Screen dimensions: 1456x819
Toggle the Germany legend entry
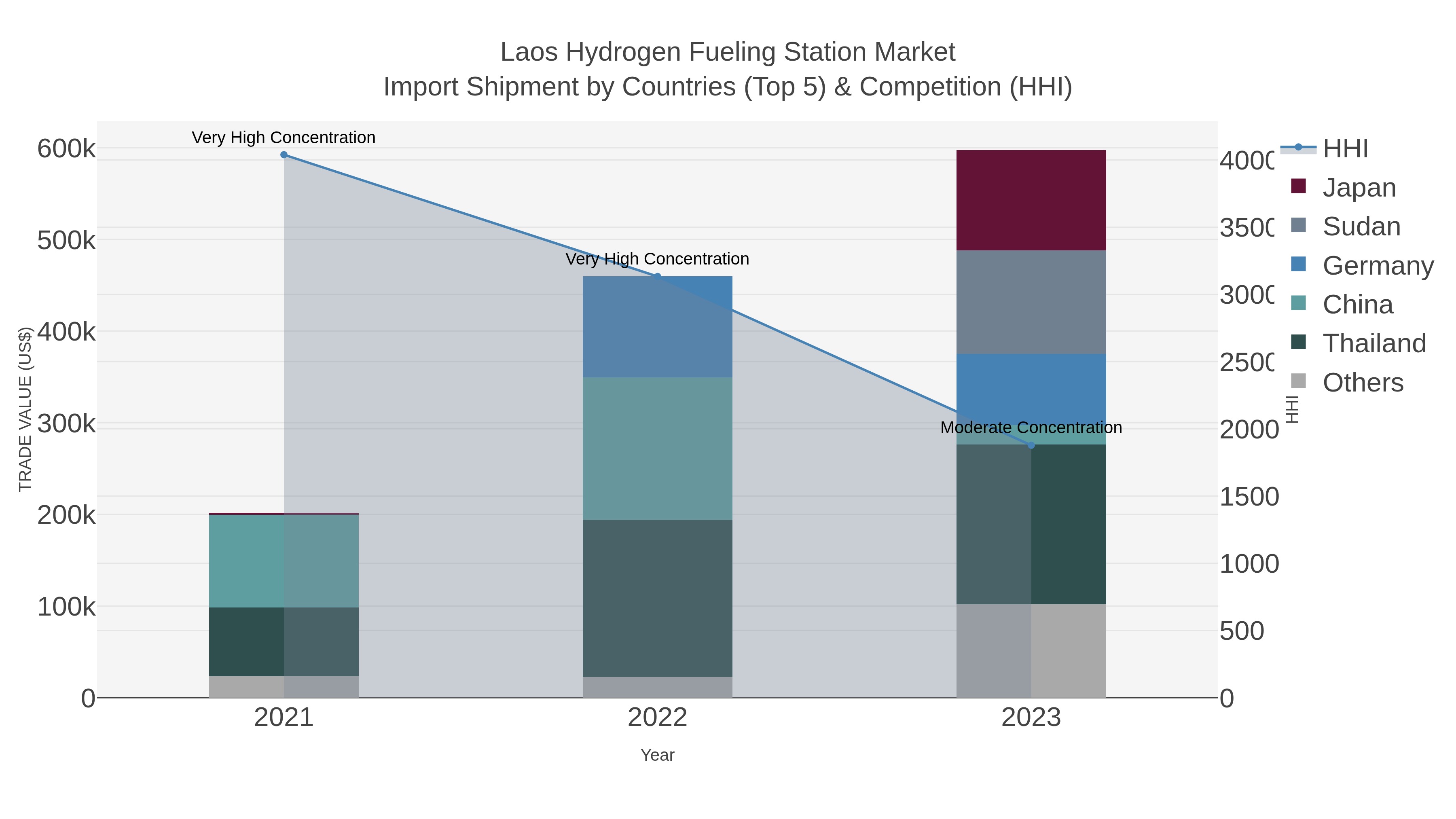click(1362, 266)
